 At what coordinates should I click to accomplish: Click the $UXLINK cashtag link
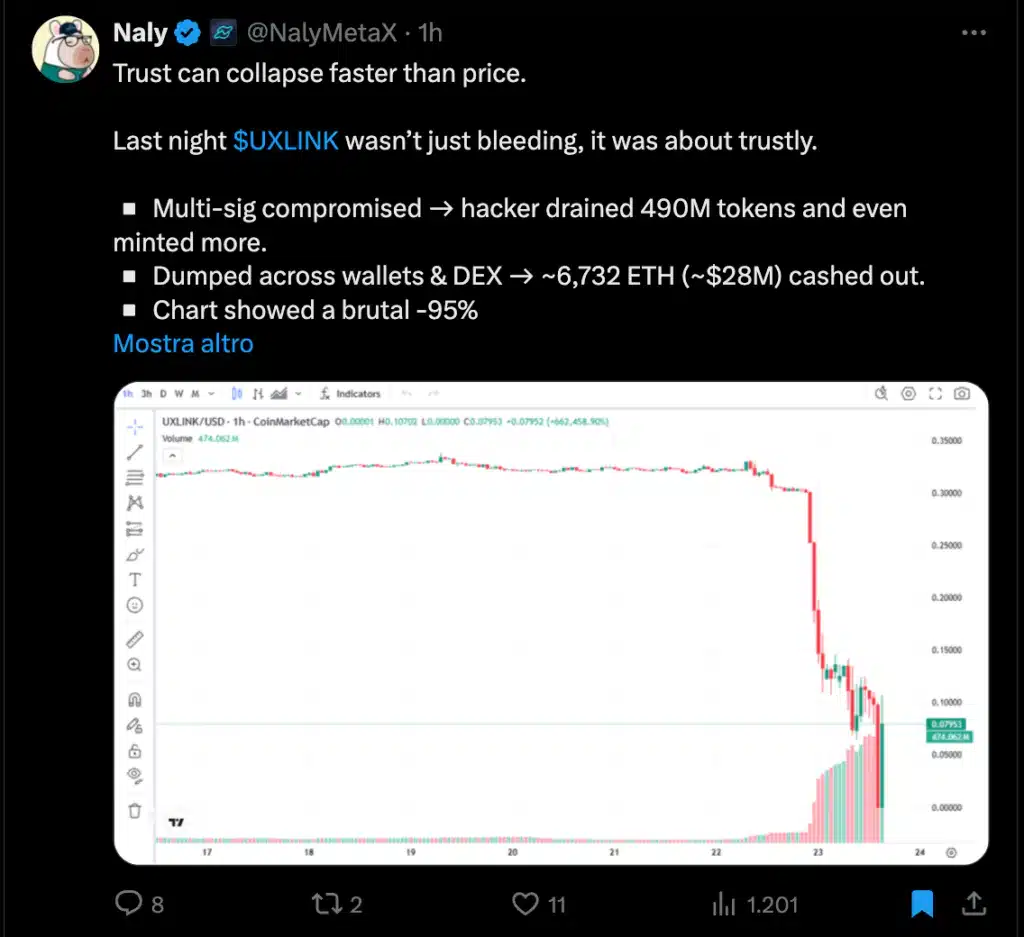point(285,140)
